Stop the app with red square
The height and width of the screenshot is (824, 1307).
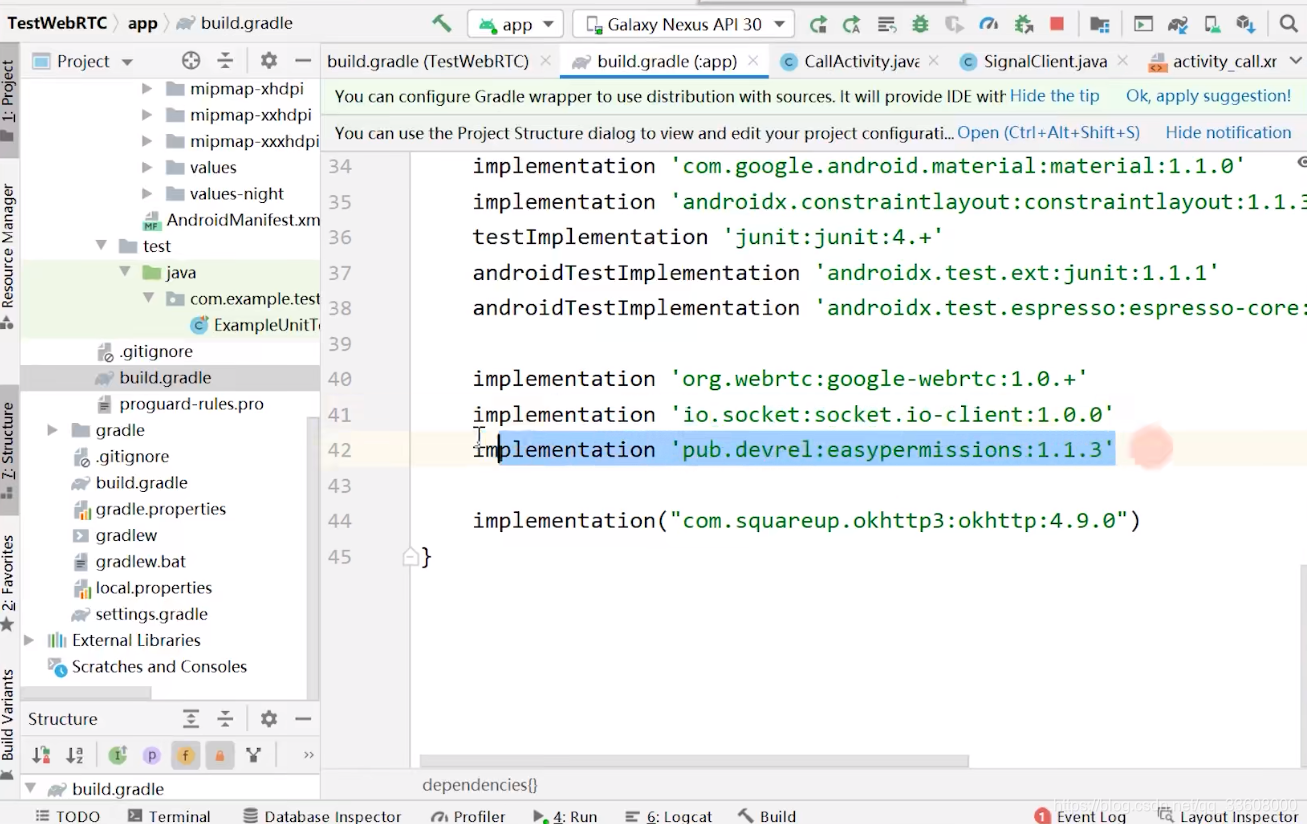pyautogui.click(x=1056, y=24)
